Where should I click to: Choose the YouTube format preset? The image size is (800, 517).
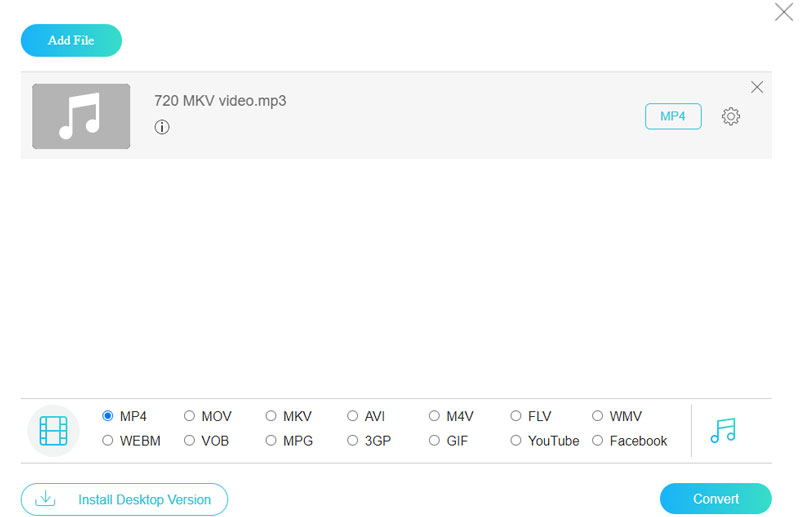coord(516,441)
